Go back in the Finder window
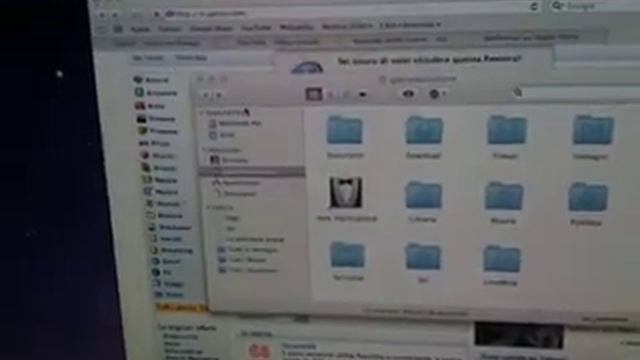This screenshot has height=360, width=640. click(x=206, y=96)
